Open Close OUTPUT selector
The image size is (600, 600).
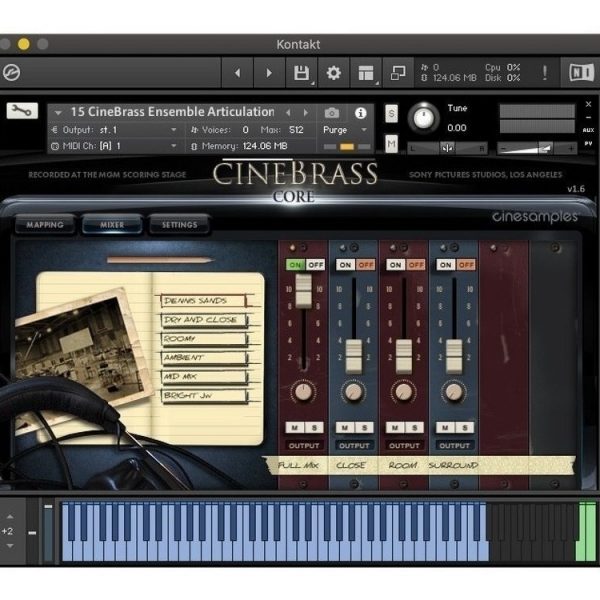click(354, 446)
